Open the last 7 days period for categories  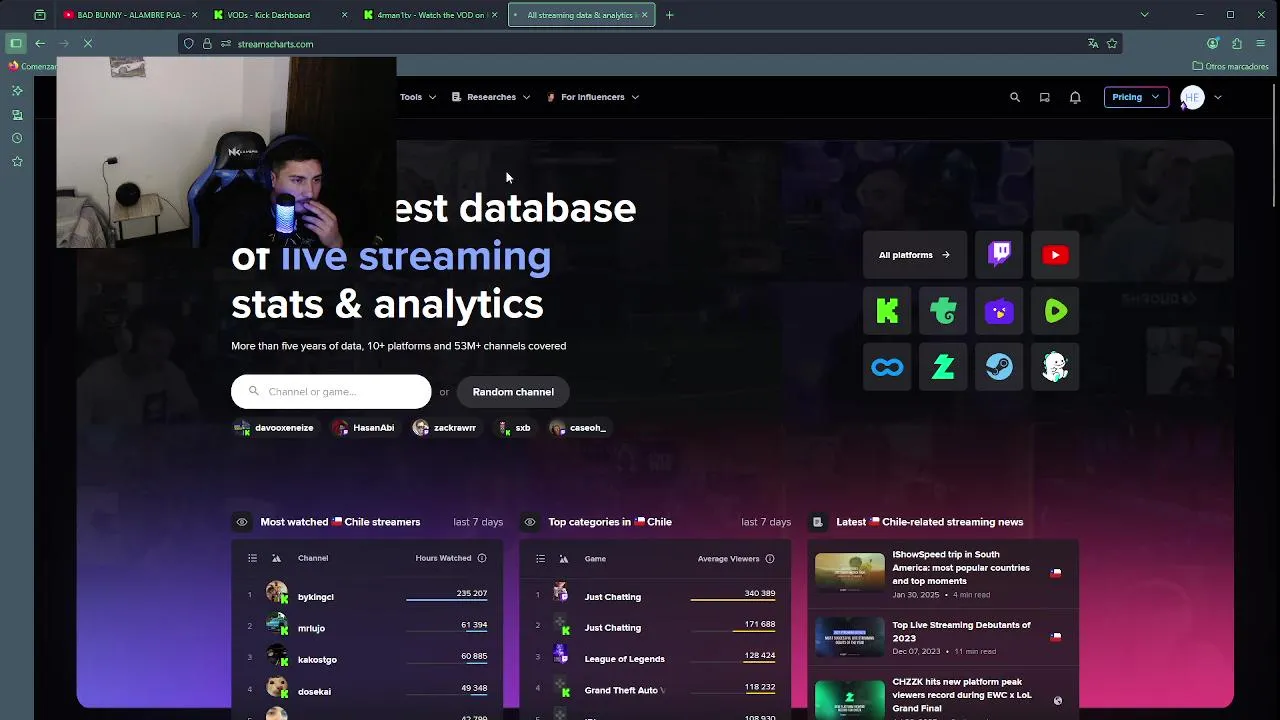tap(766, 522)
